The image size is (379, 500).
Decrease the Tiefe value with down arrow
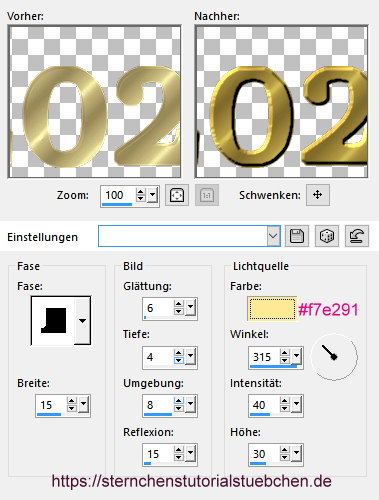[179, 361]
